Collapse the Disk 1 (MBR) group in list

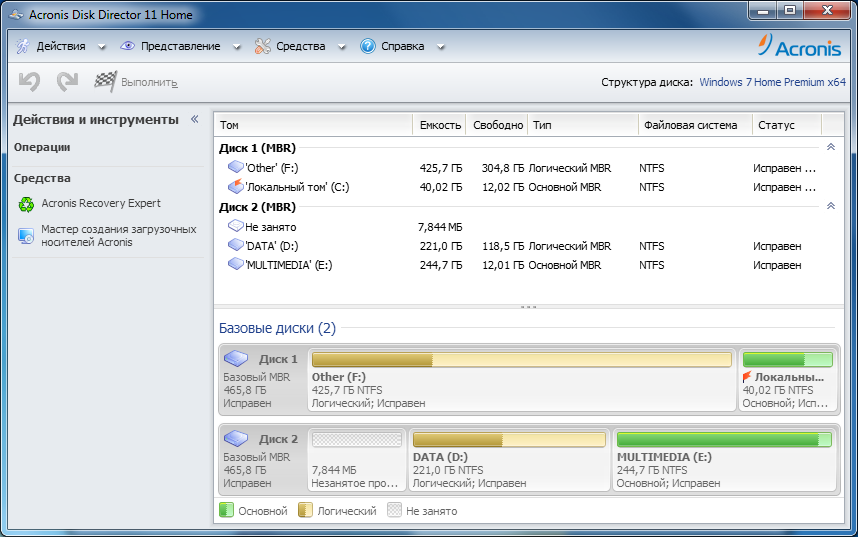829,147
